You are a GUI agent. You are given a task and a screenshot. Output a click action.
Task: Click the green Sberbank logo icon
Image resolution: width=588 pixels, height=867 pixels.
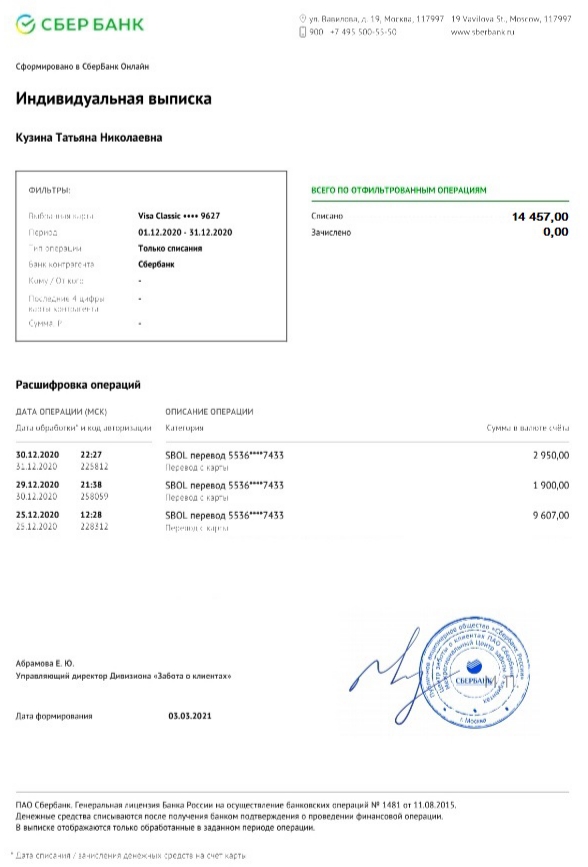pos(25,24)
